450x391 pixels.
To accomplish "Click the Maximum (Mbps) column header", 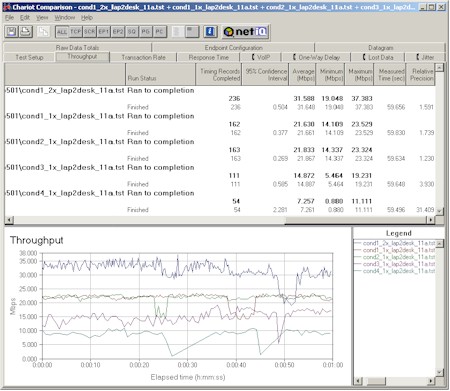I will coord(359,74).
